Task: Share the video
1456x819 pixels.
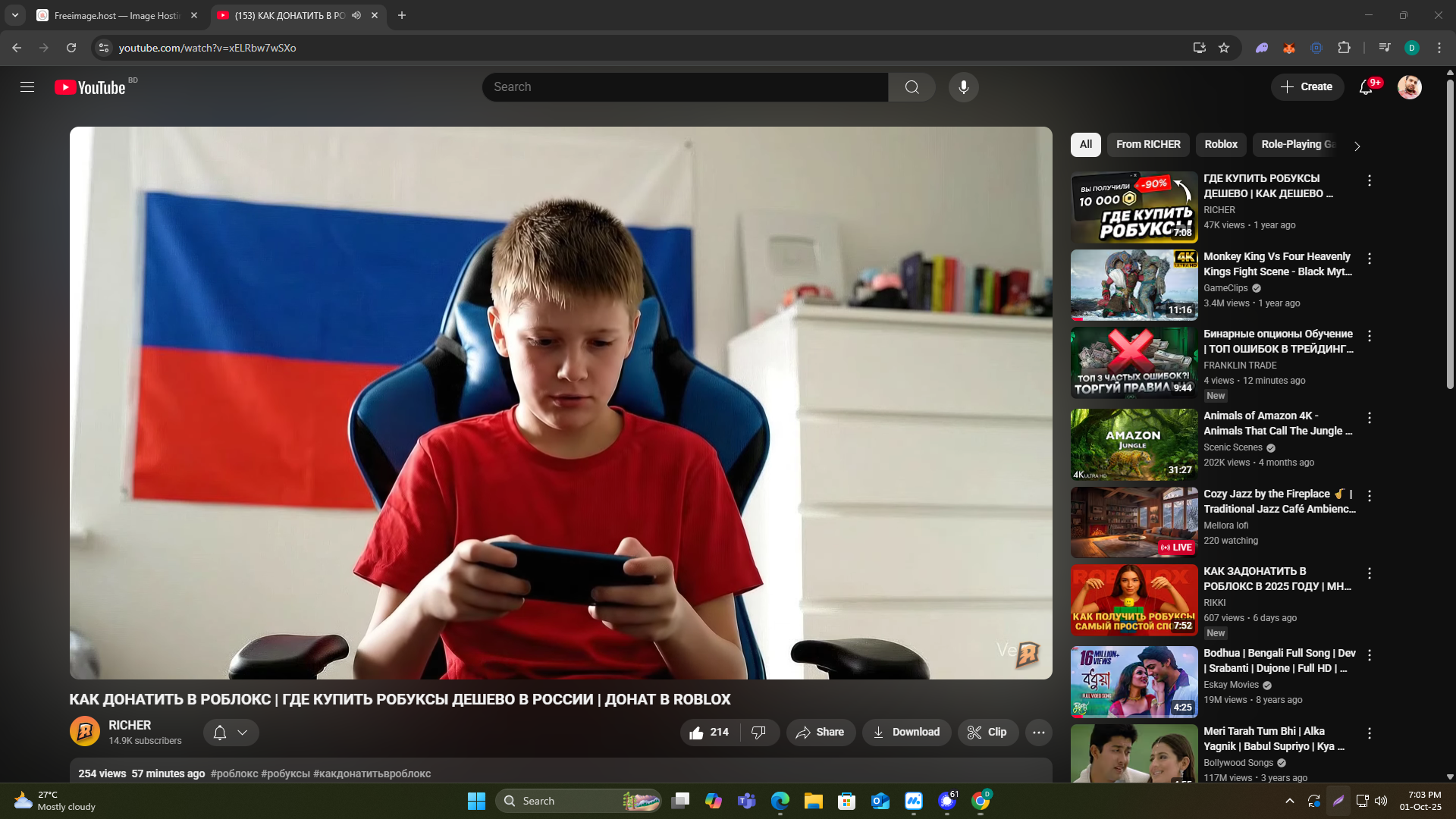Action: [x=821, y=732]
